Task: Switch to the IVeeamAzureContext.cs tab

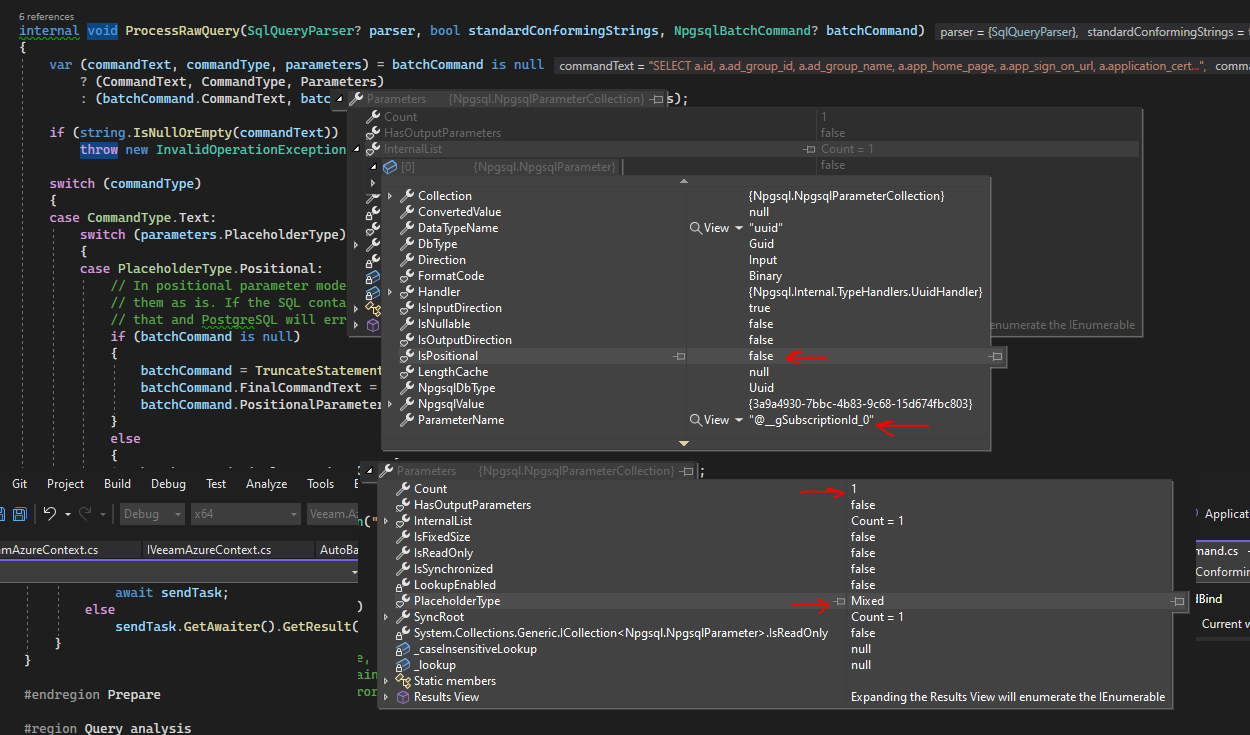Action: pos(208,550)
